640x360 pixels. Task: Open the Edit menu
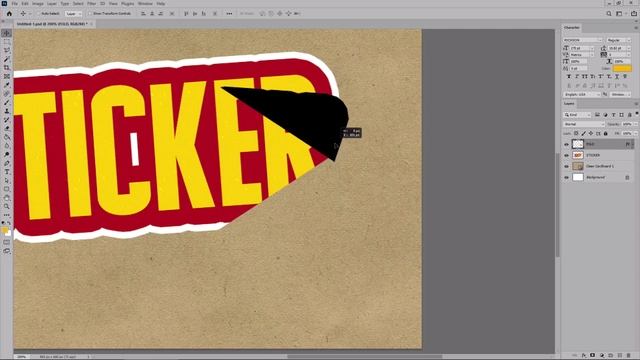[x=25, y=3]
